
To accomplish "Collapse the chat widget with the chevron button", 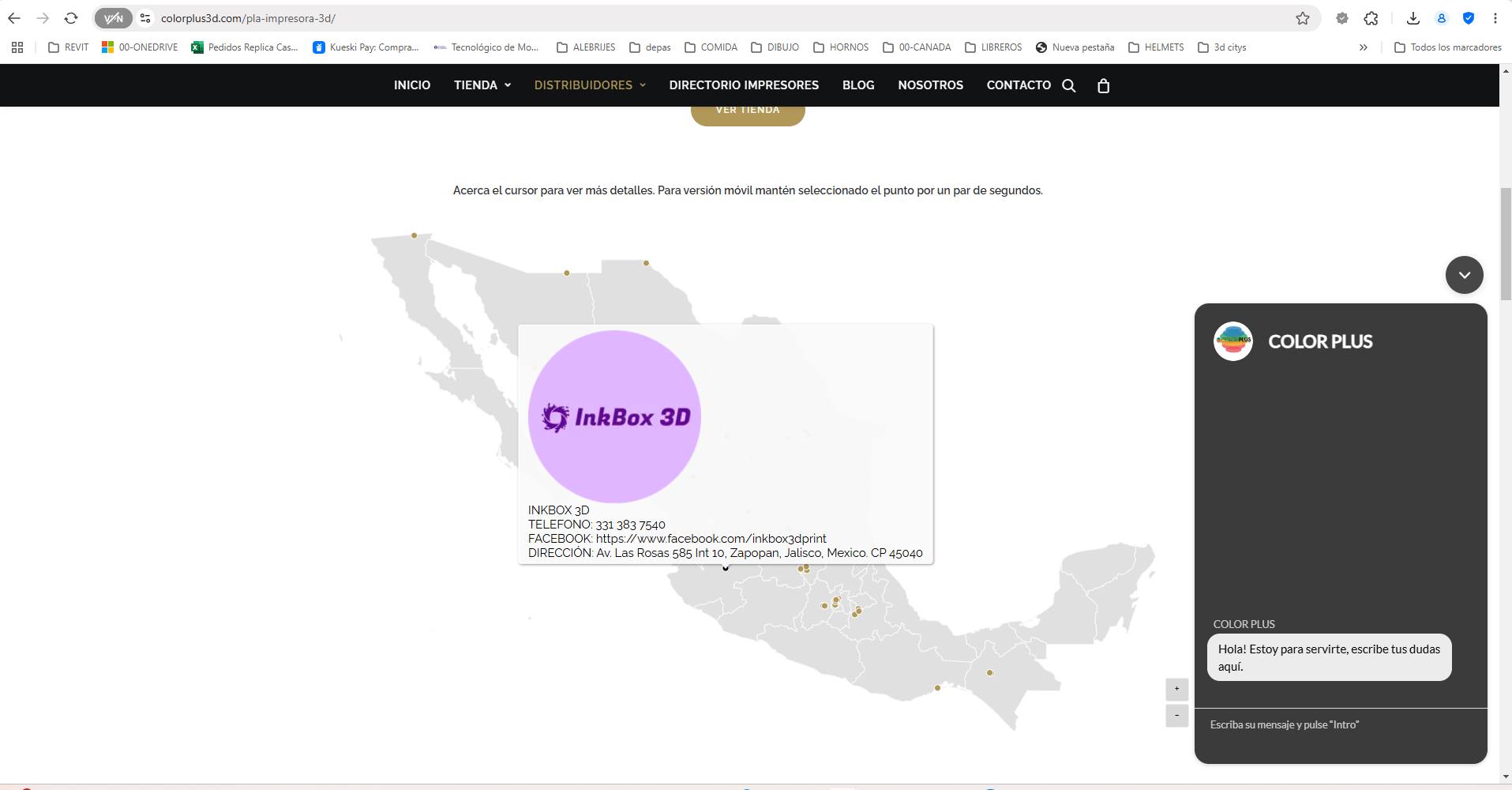I will pyautogui.click(x=1465, y=275).
